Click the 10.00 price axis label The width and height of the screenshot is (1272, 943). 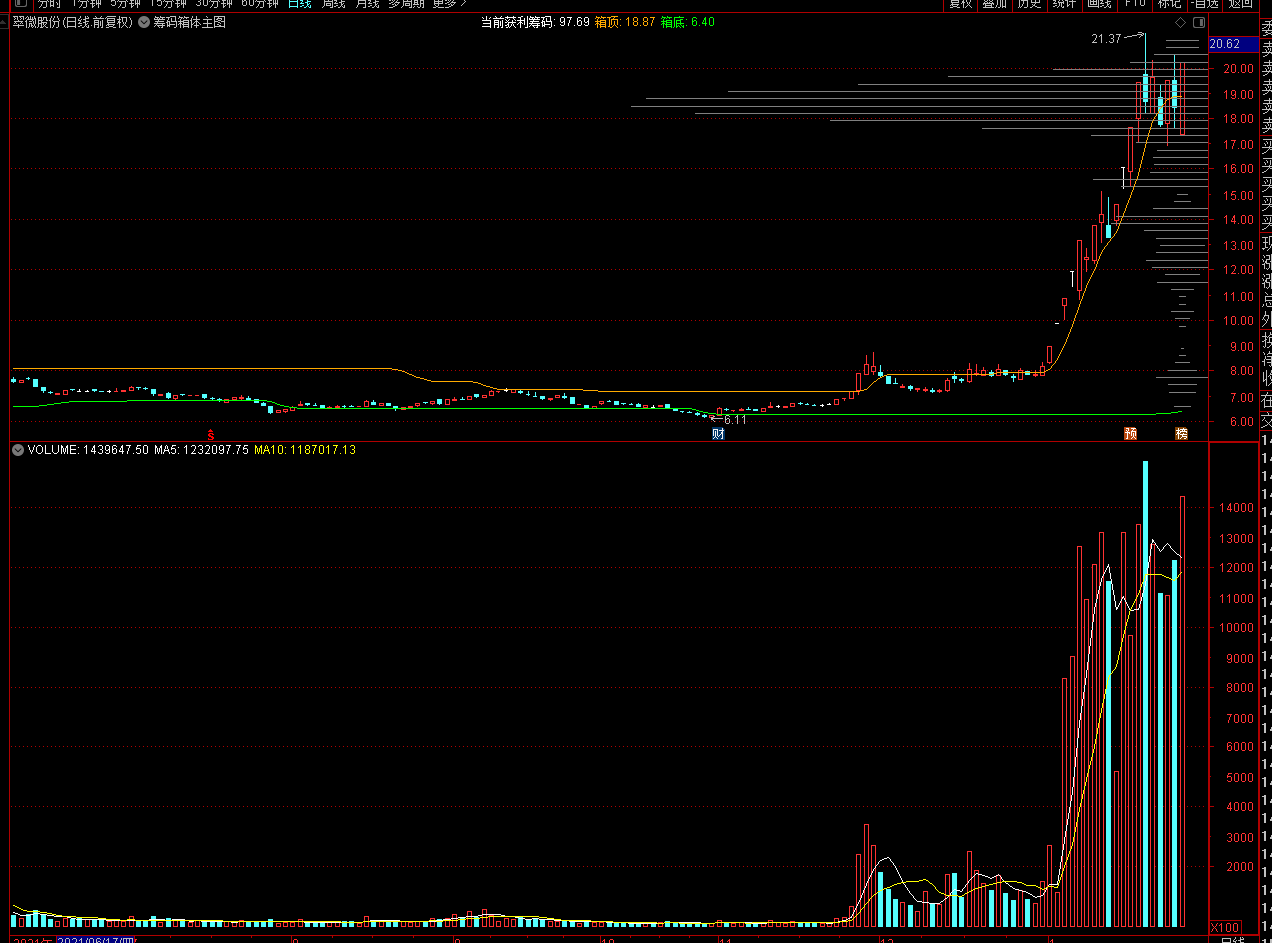click(1240, 321)
